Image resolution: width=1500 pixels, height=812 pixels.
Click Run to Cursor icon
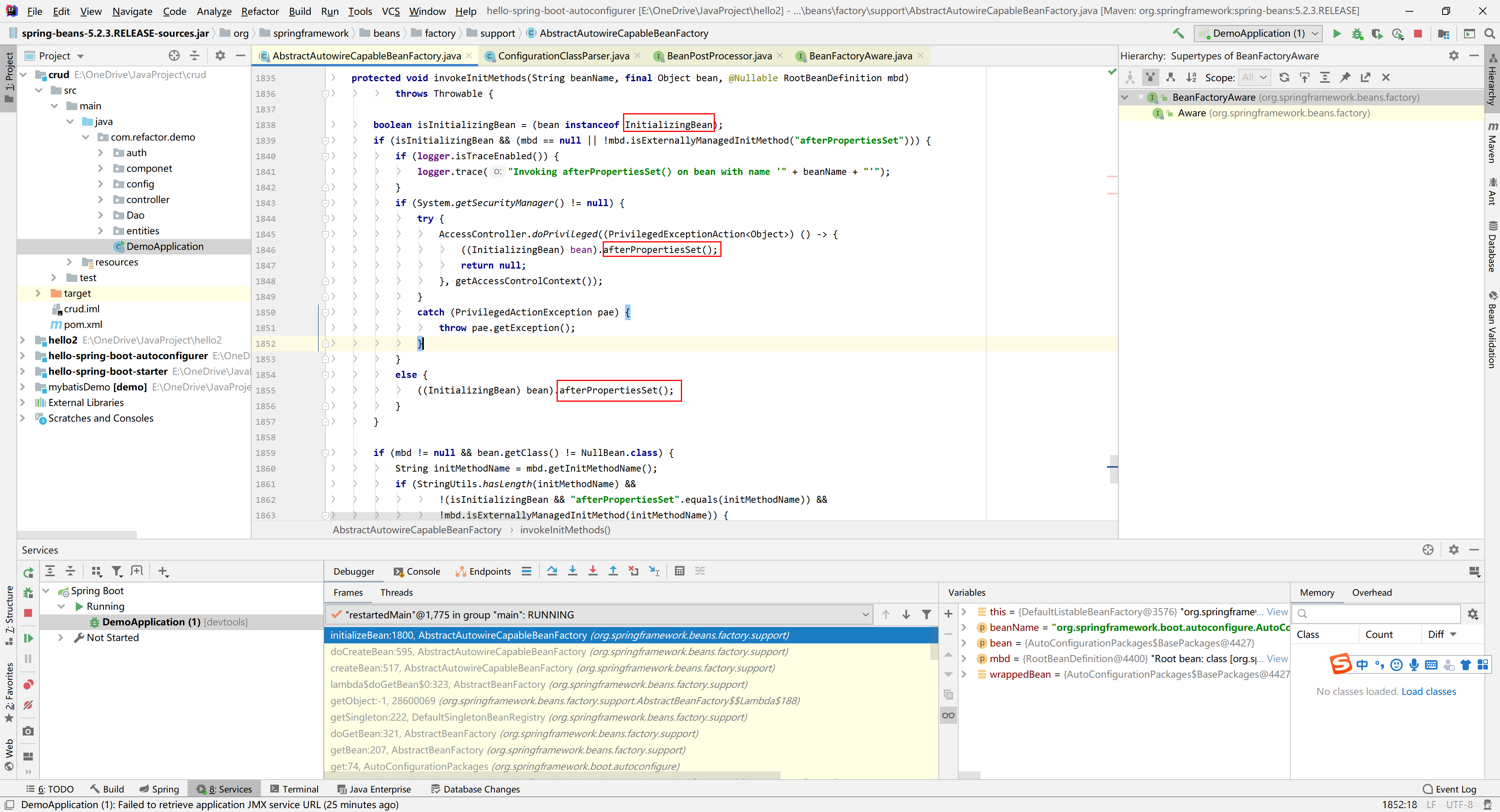655,571
